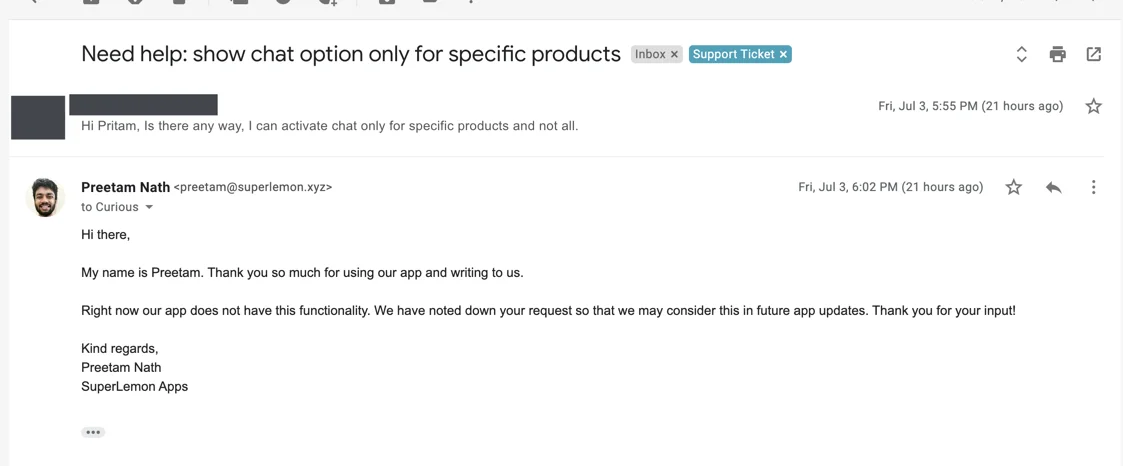Screen dimensions: 1123x466
Task: Star the first message from 5:55 PM
Action: [x=1093, y=106]
